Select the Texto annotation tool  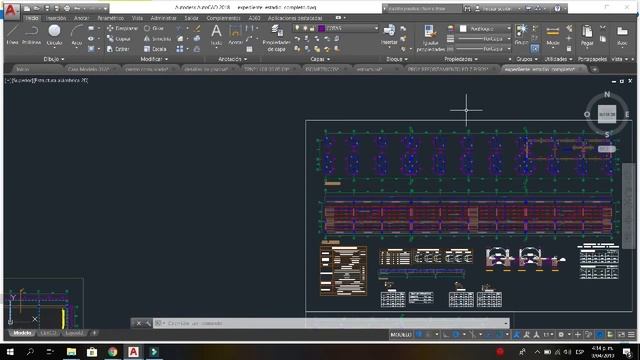pyautogui.click(x=216, y=35)
